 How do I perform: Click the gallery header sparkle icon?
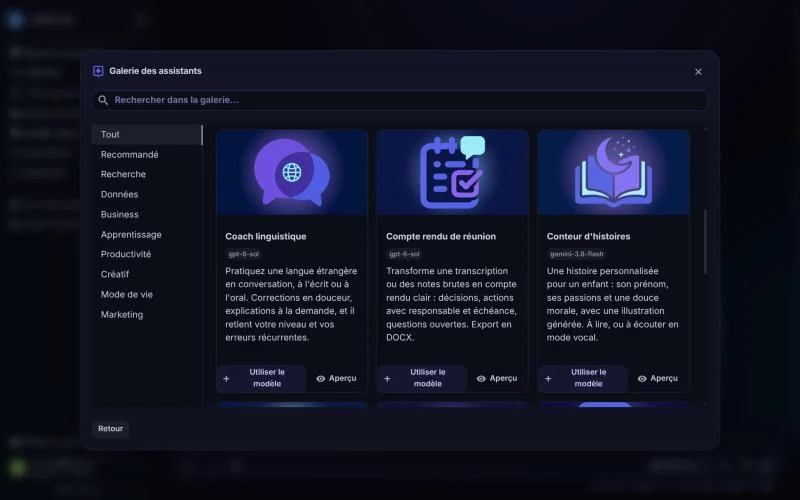coord(98,71)
